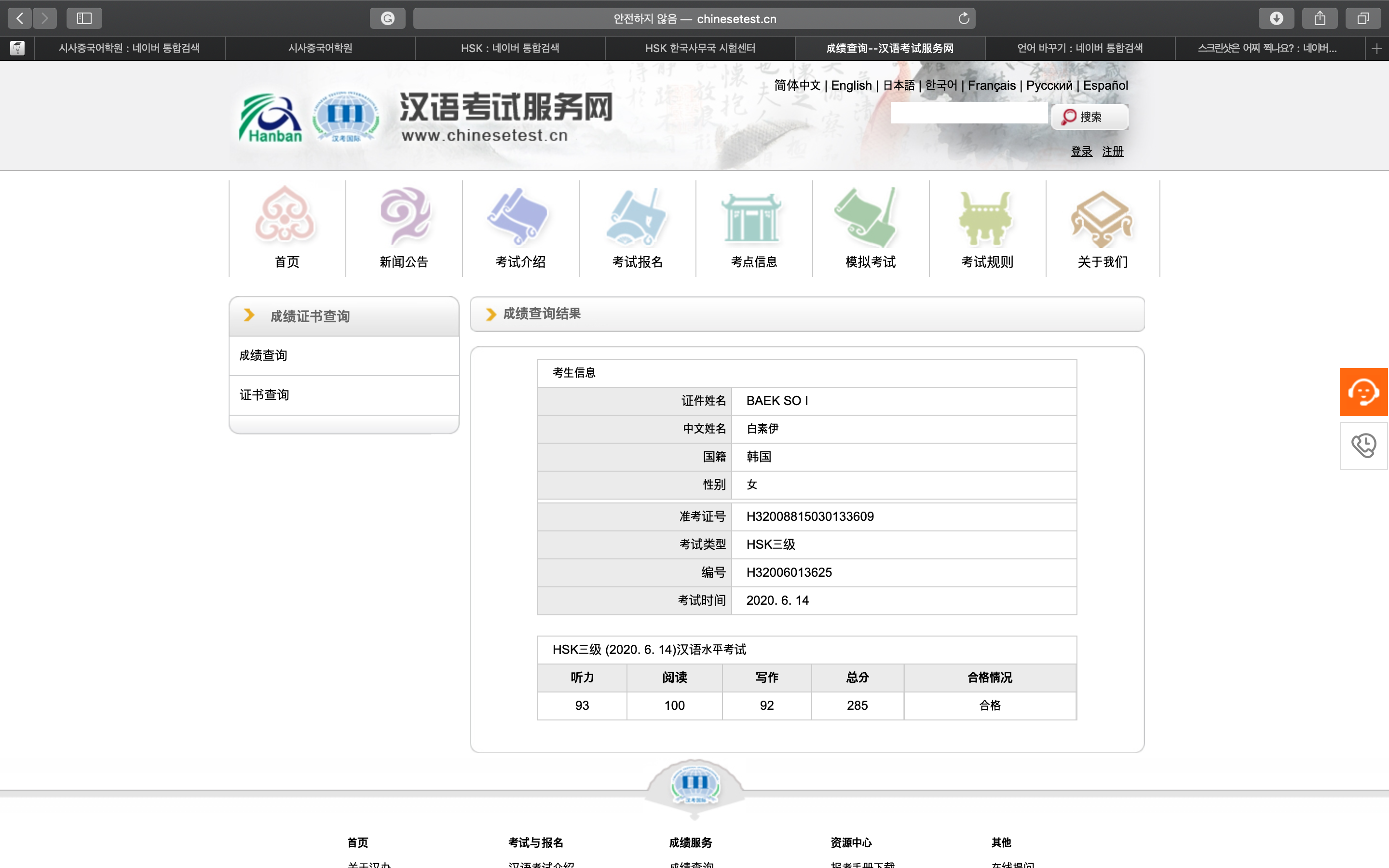The height and width of the screenshot is (868, 1389).
Task: Click the Safari reload page icon
Action: pyautogui.click(x=964, y=18)
